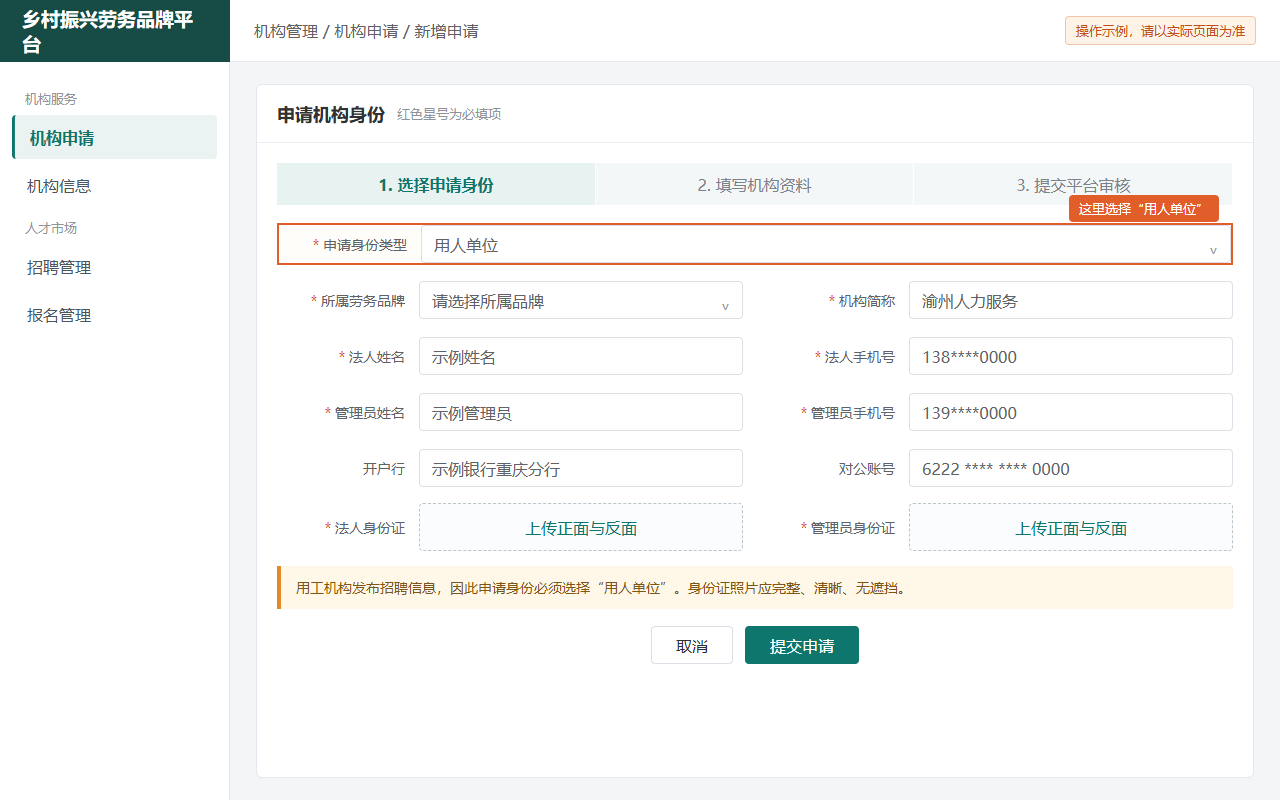Screen dimensions: 1280x800
Task: Click the 机构服务 sidebar group label
Action: [x=51, y=99]
